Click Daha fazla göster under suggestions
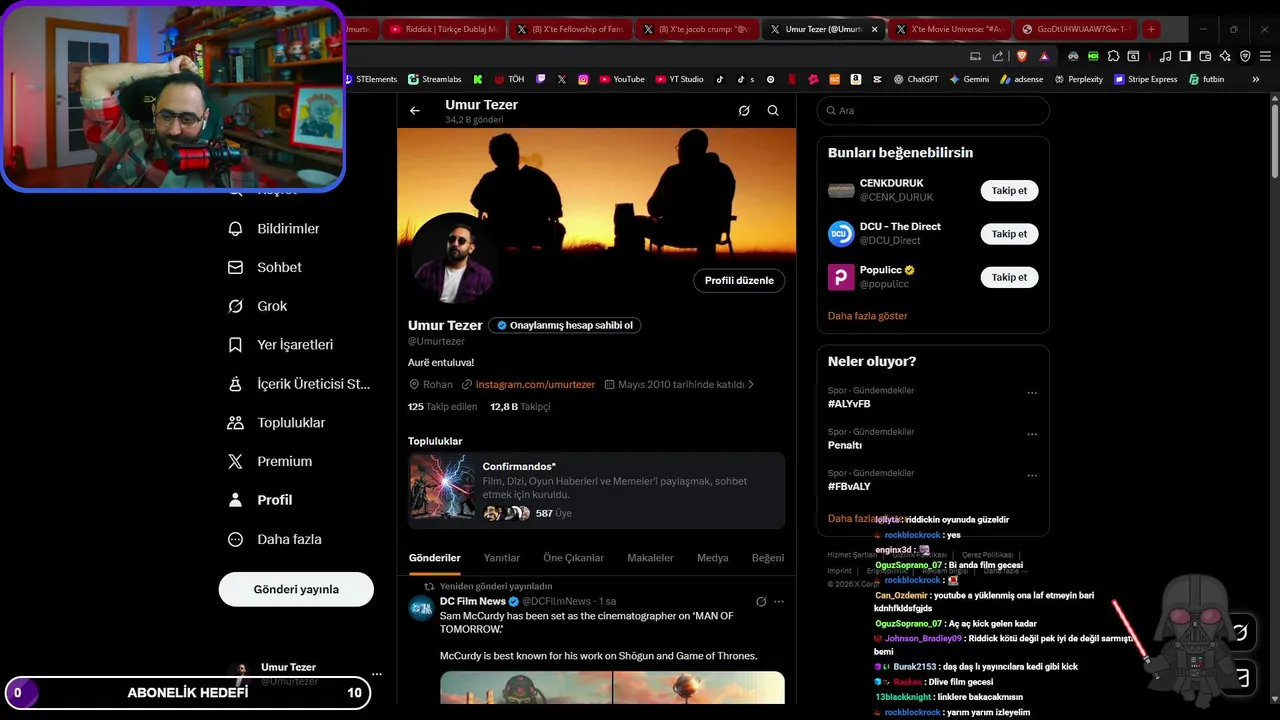Image resolution: width=1280 pixels, height=720 pixels. click(x=867, y=316)
